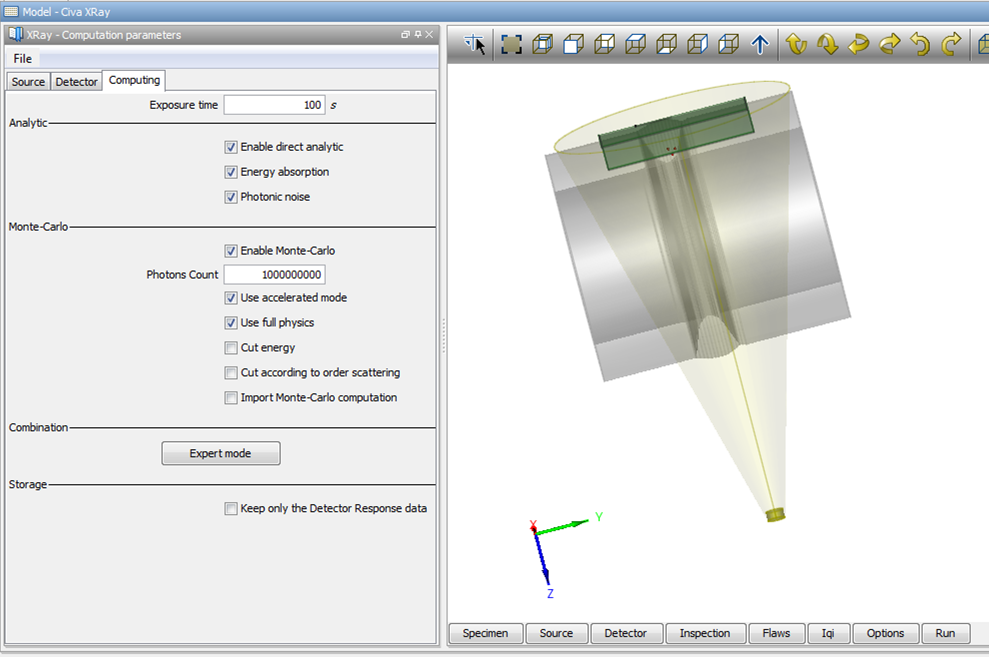
Task: Click the "Photons Count" label
Action: [182, 275]
